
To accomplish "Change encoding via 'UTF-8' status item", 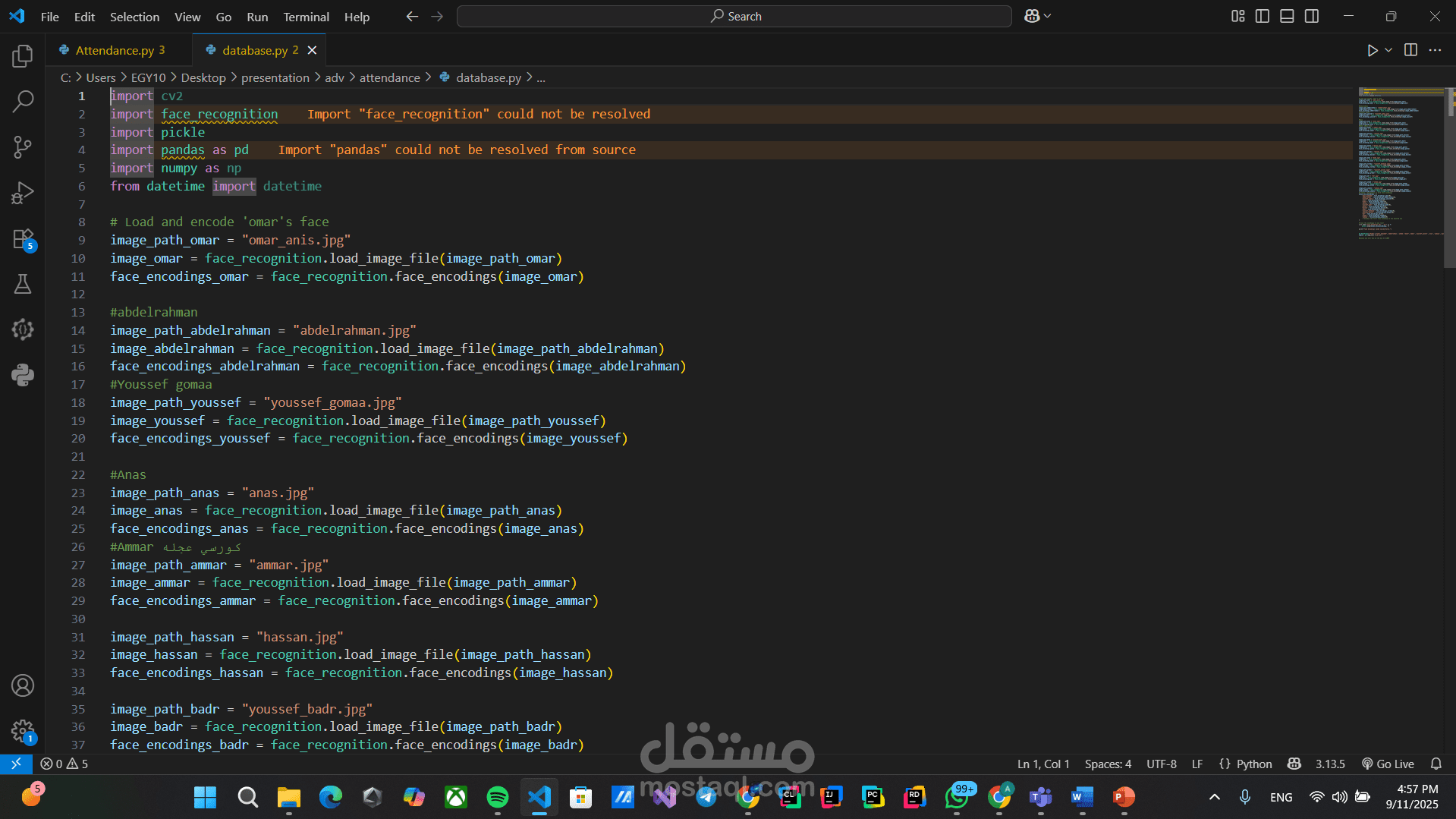I will point(1161,764).
